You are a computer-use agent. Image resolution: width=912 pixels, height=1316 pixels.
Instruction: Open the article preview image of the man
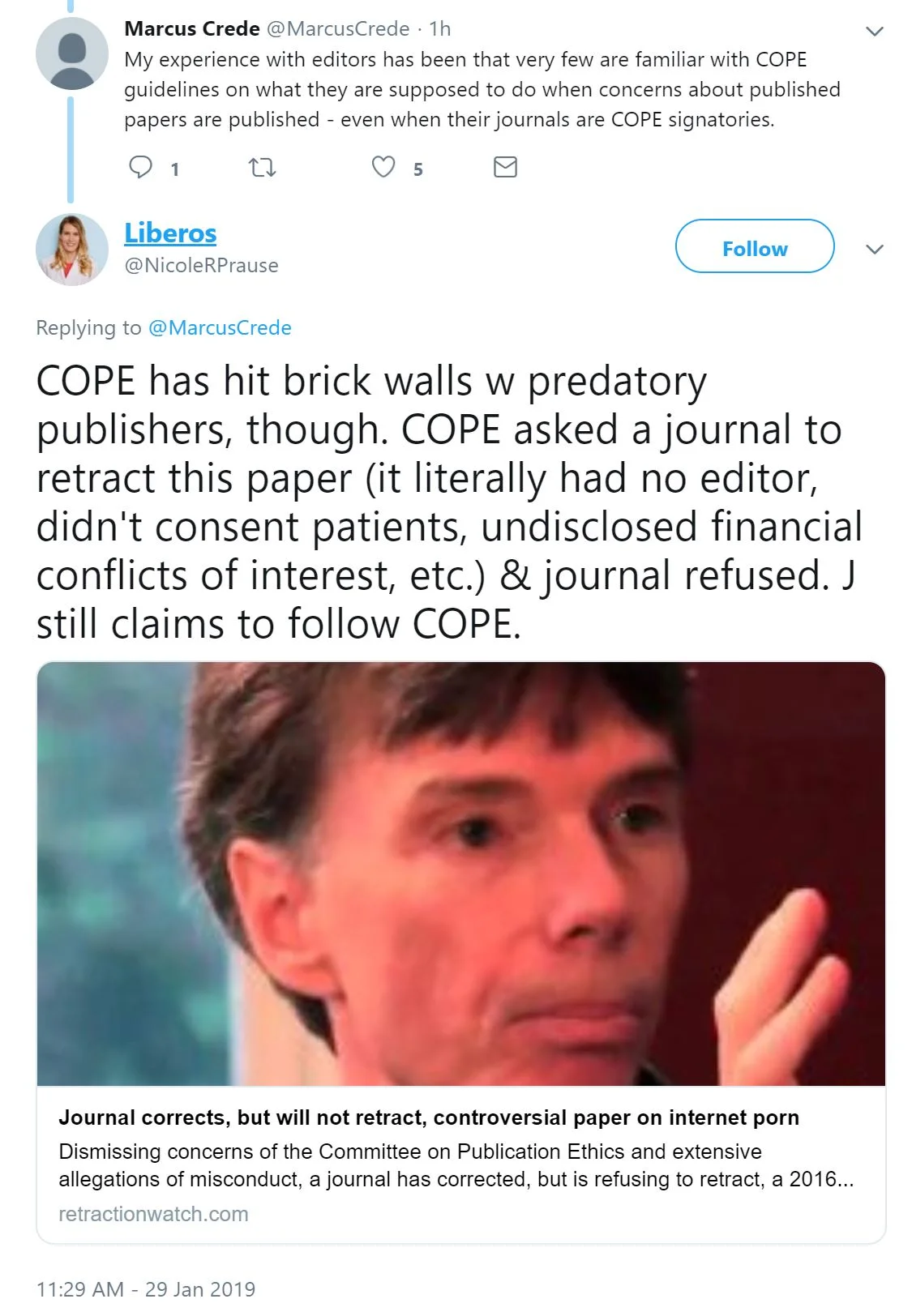pos(461,874)
